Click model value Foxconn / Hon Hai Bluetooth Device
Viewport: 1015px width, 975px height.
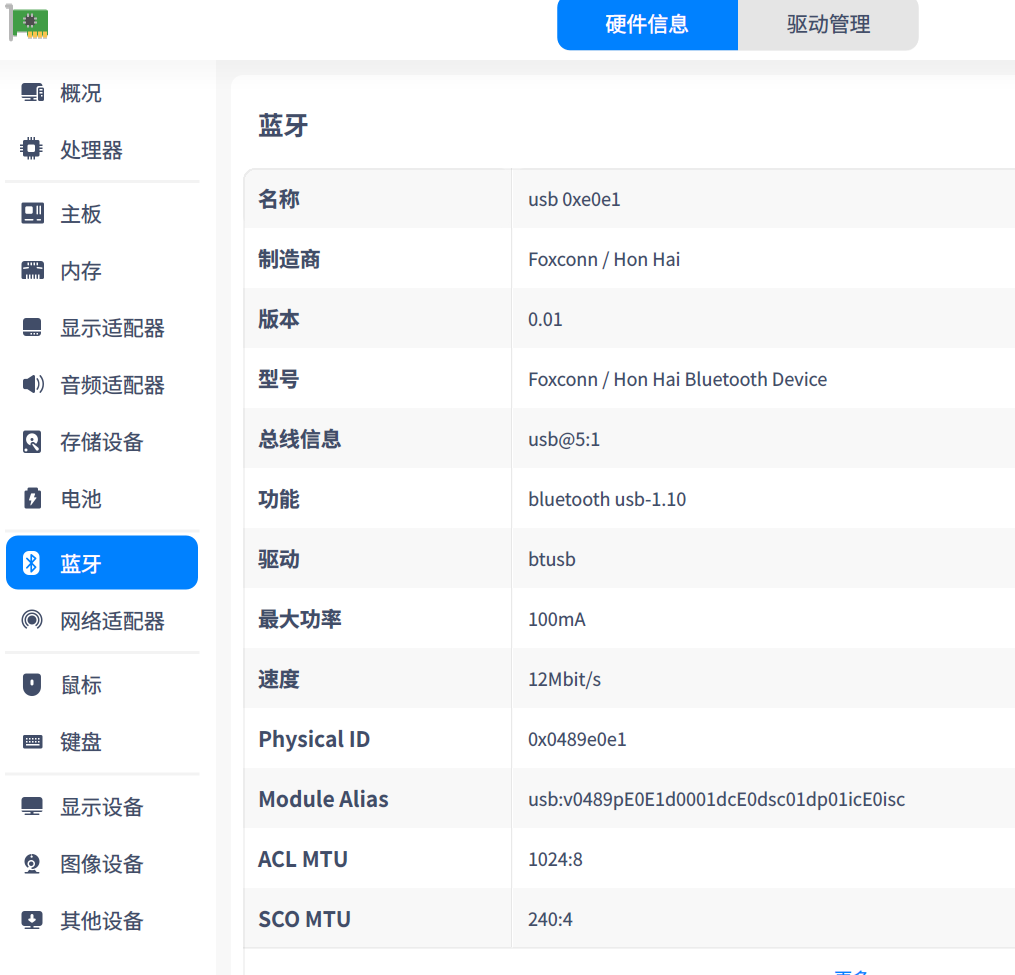coord(677,379)
